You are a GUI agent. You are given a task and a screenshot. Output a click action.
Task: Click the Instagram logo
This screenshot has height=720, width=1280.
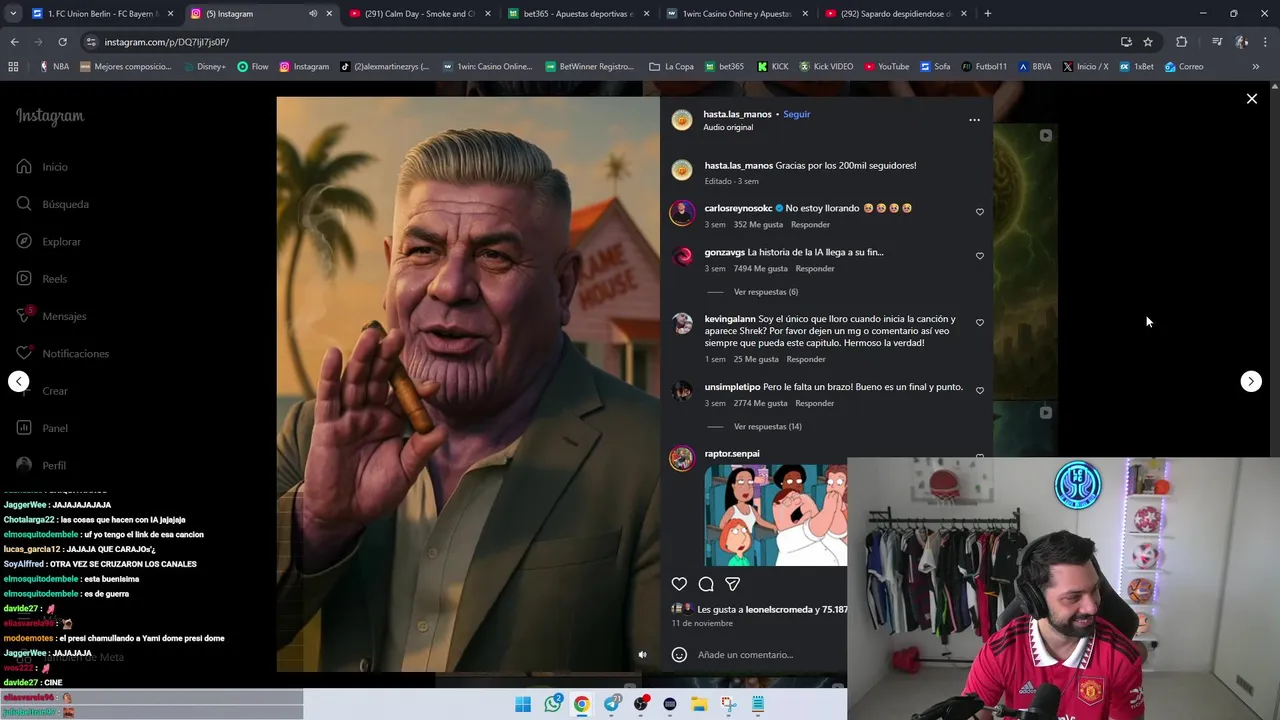point(50,116)
